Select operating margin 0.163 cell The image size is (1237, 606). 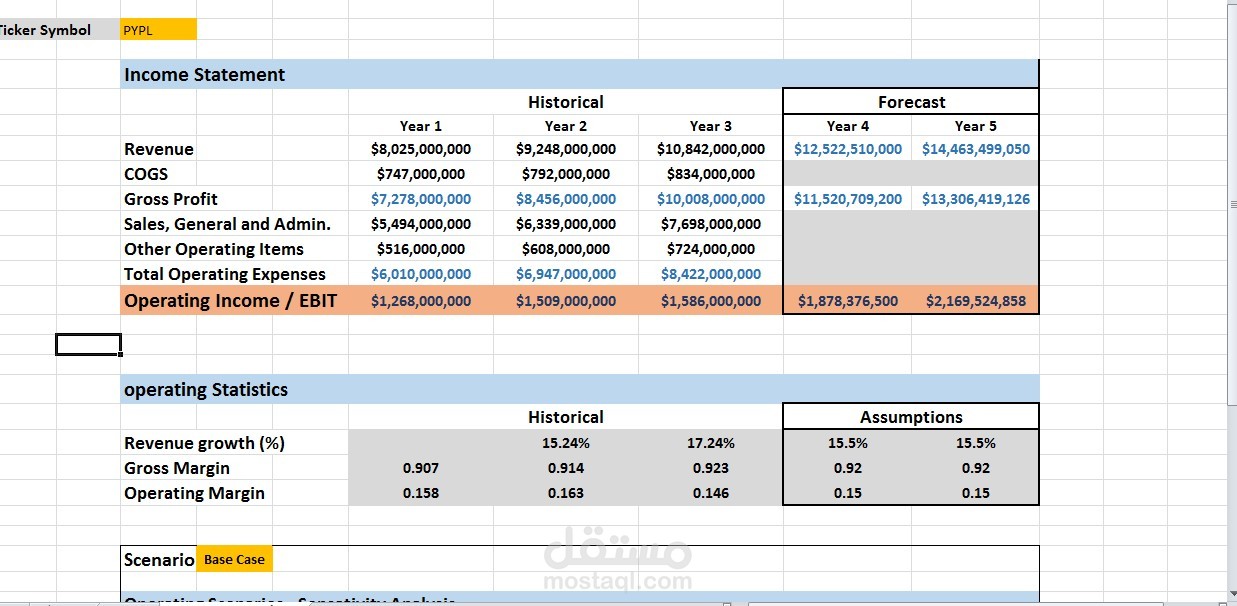tap(566, 493)
